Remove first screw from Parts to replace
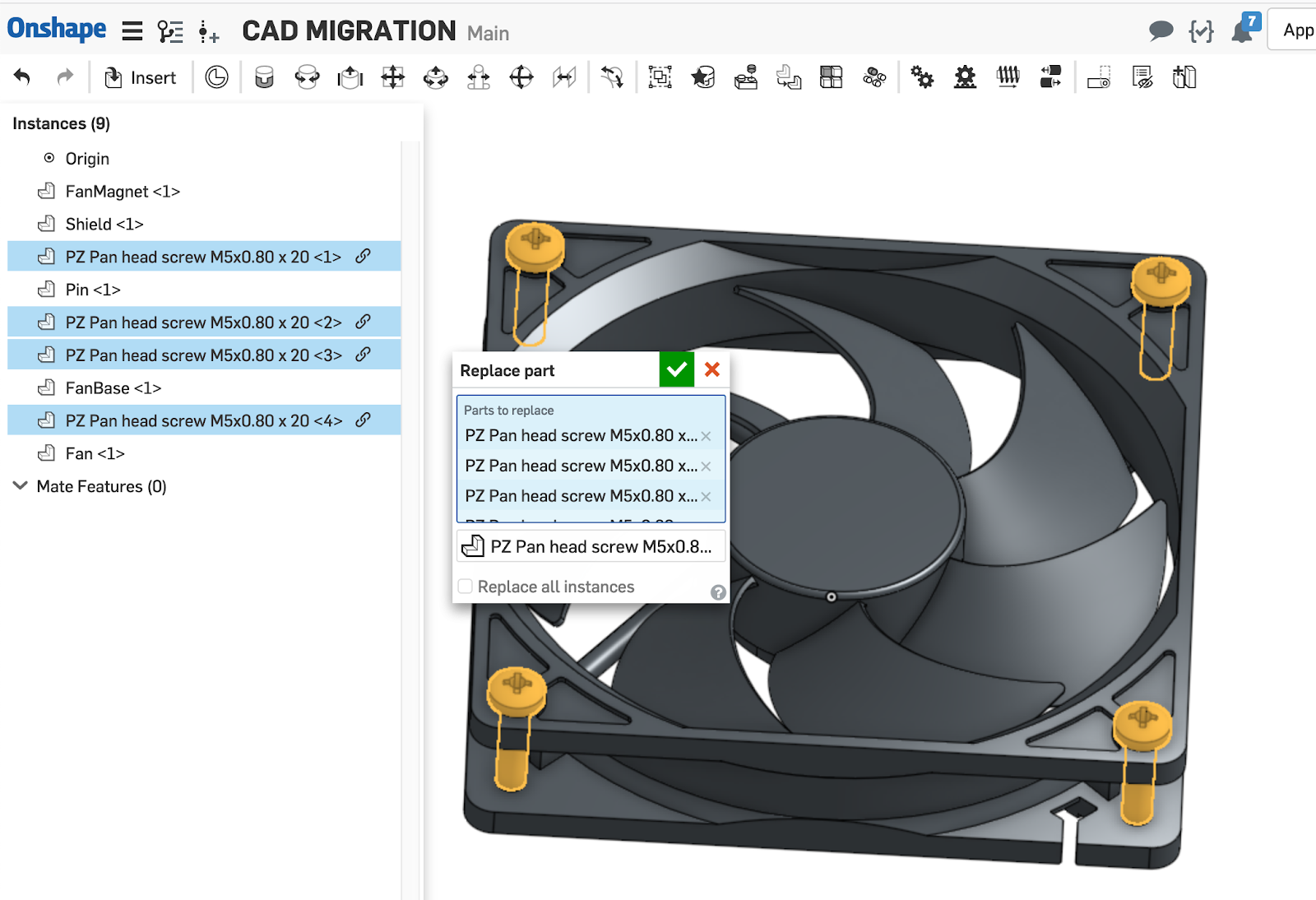1316x900 pixels. click(706, 436)
